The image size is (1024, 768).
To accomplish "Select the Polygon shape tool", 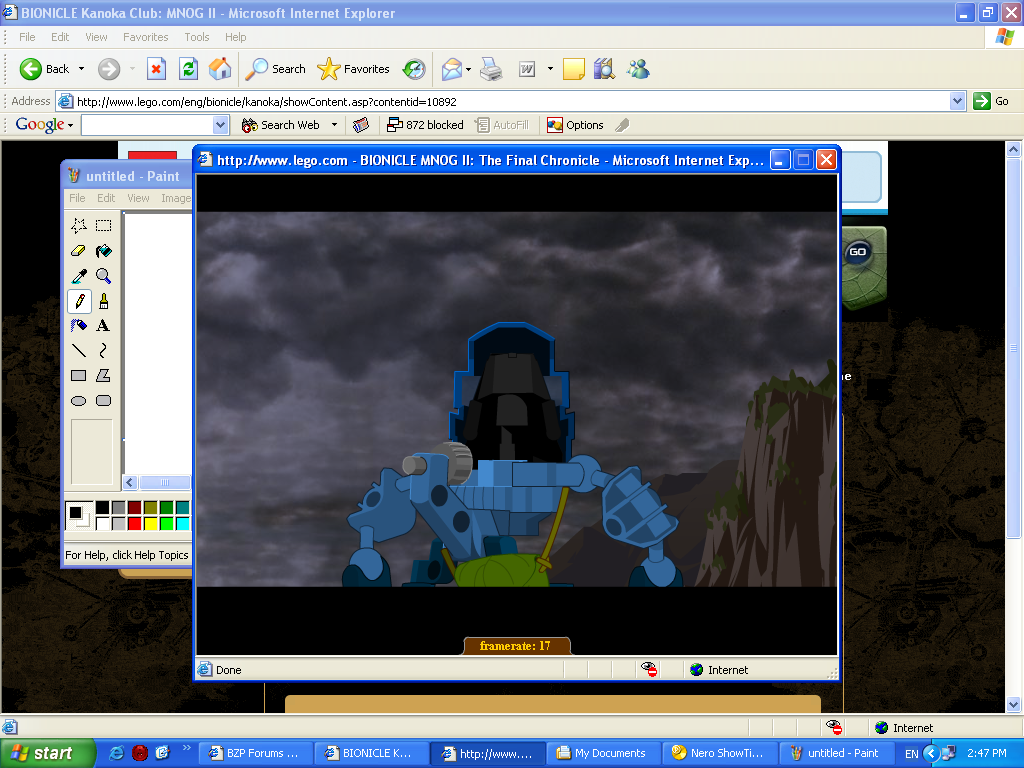I will tap(103, 376).
